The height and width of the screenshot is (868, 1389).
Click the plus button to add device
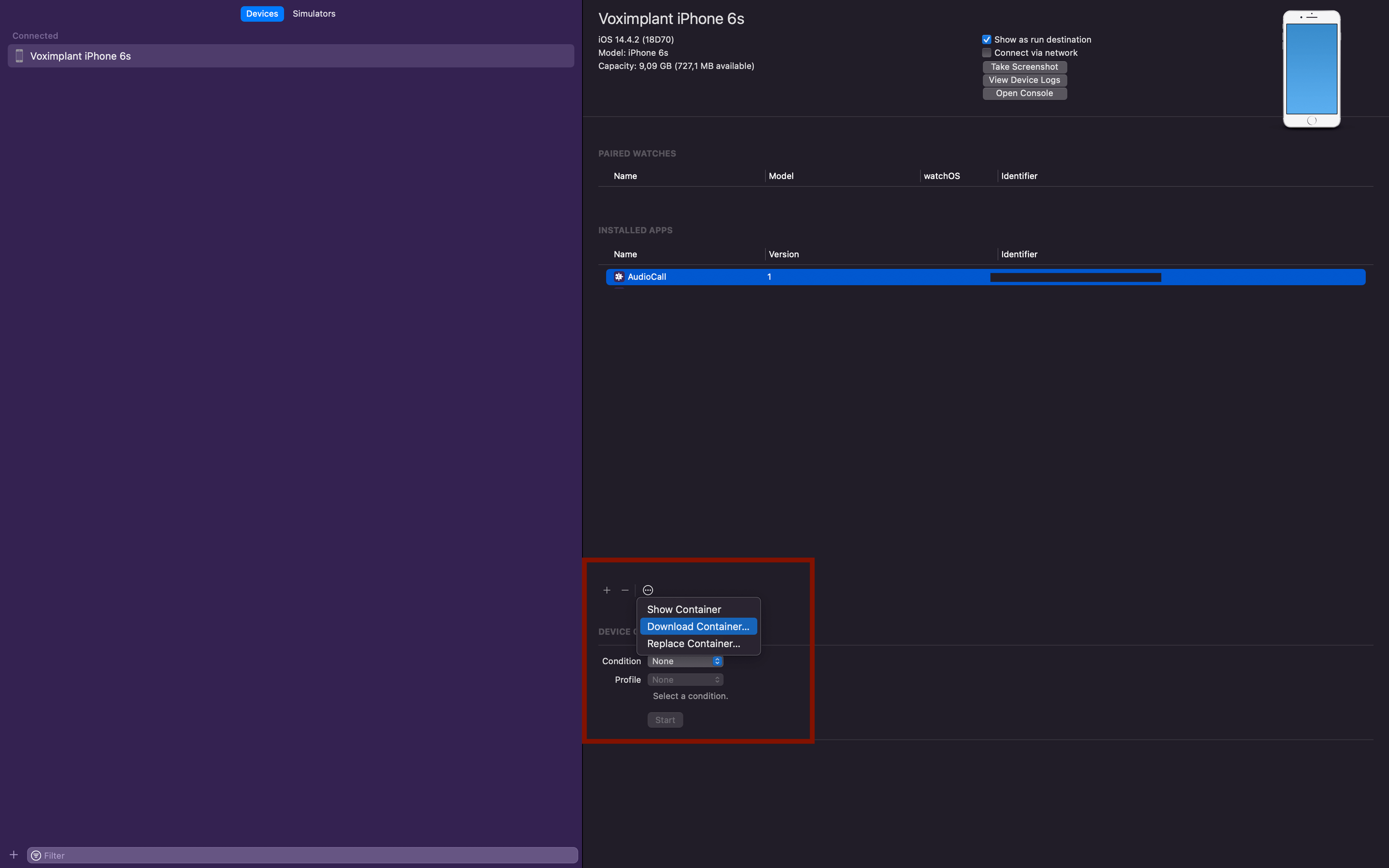click(14, 854)
